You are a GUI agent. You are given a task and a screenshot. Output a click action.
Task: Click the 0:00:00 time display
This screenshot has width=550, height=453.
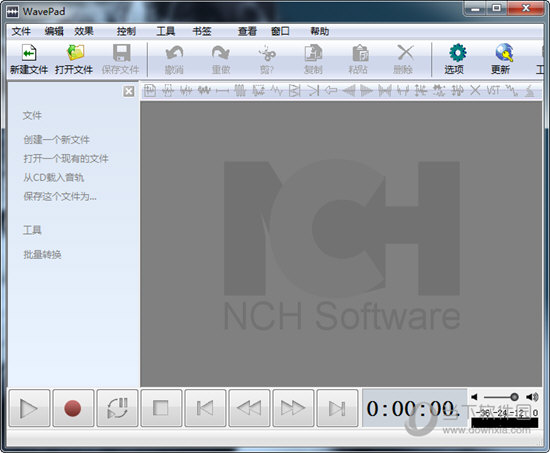pos(414,408)
